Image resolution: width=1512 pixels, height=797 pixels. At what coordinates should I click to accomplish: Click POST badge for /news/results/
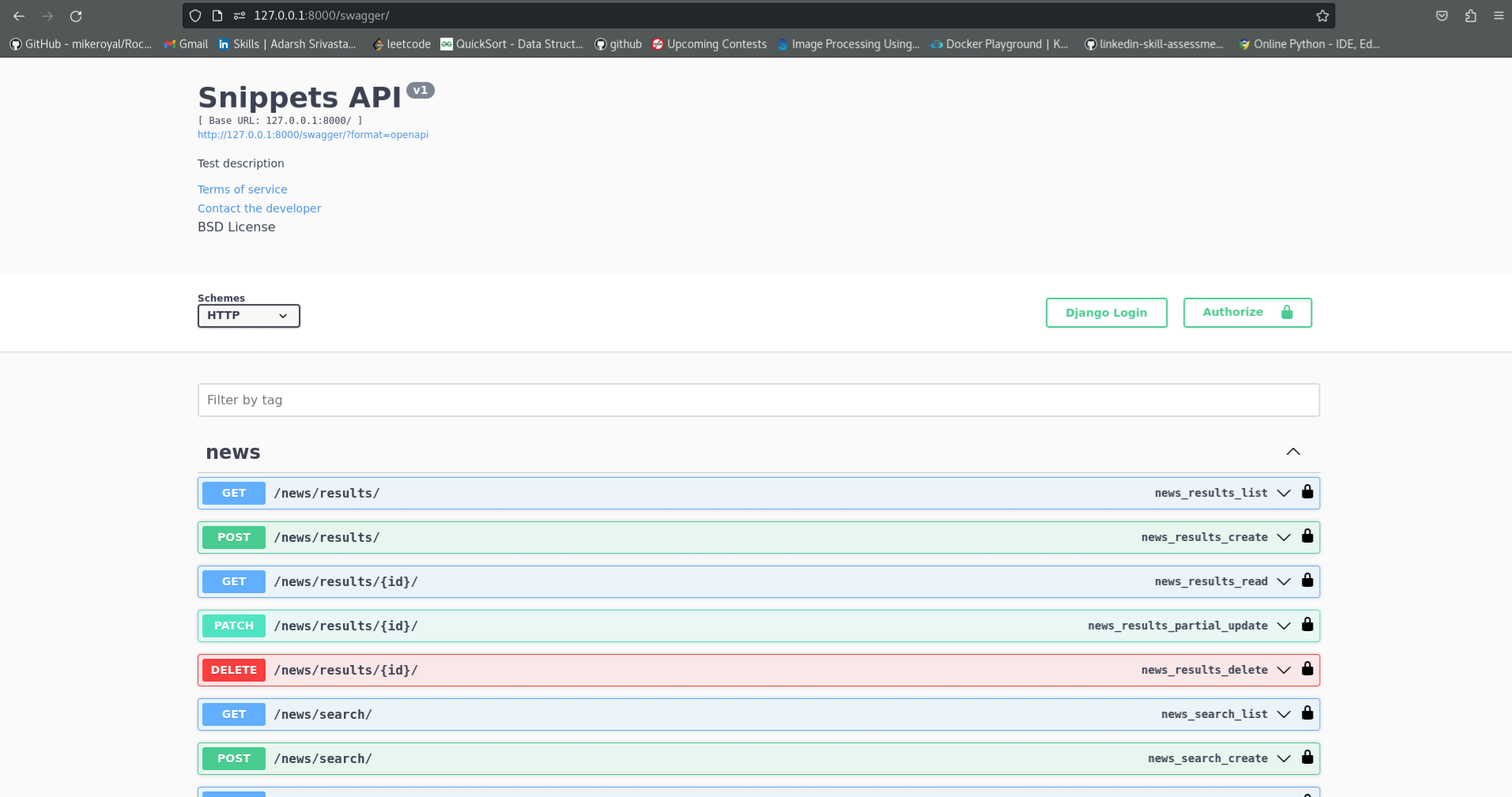pyautogui.click(x=234, y=537)
